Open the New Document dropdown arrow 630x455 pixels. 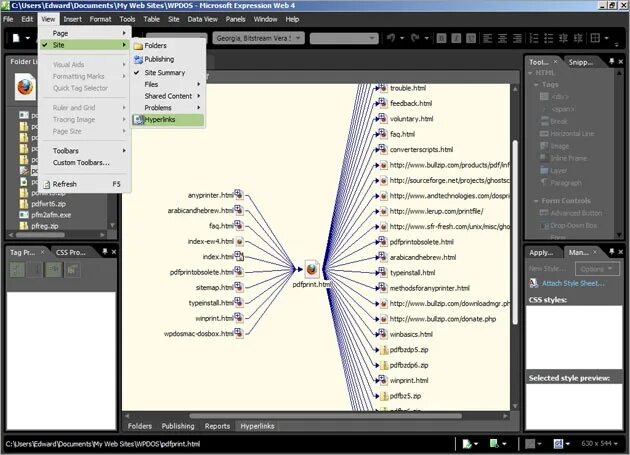click(28, 38)
